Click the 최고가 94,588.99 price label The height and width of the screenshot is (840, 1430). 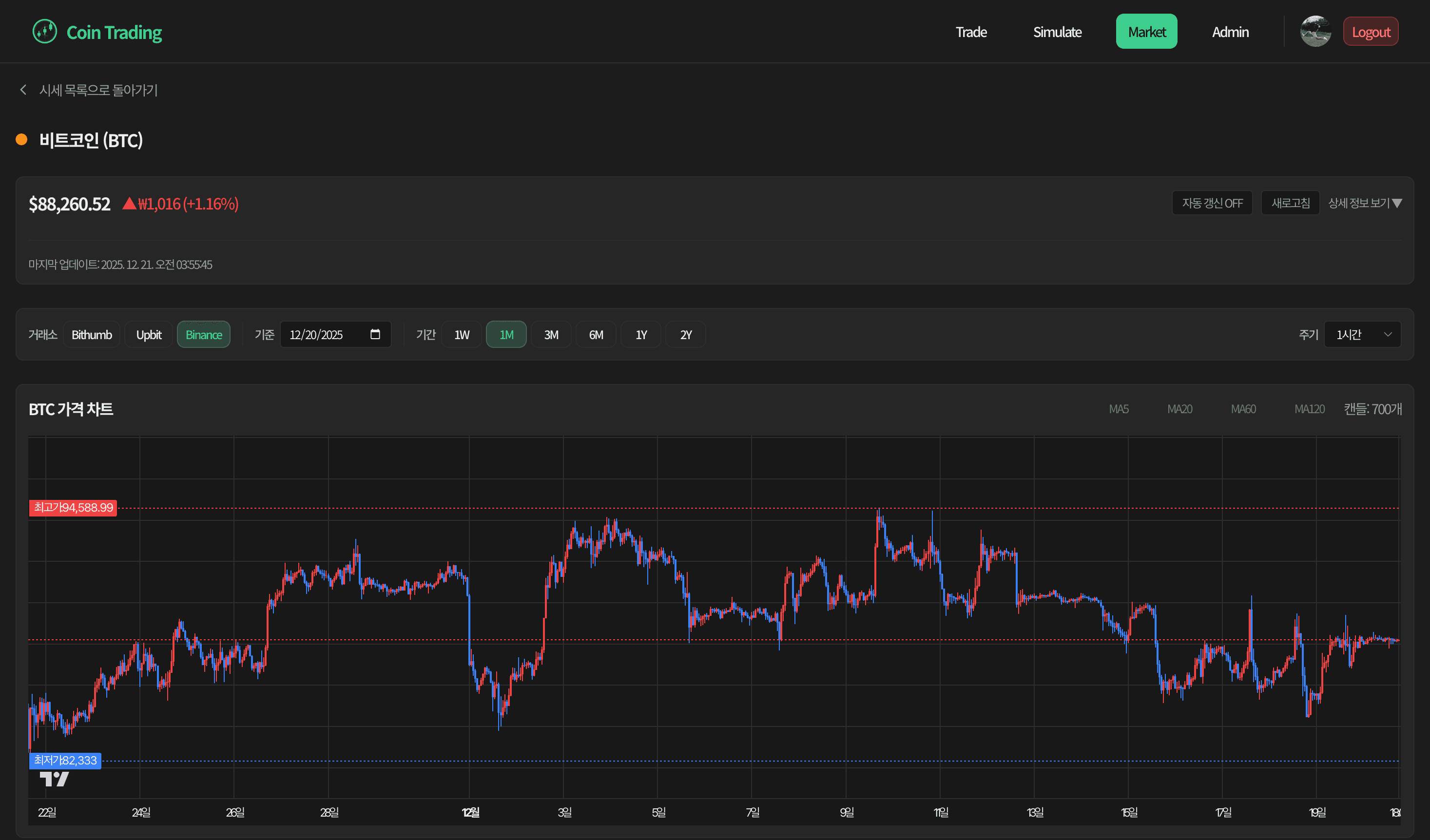[73, 508]
